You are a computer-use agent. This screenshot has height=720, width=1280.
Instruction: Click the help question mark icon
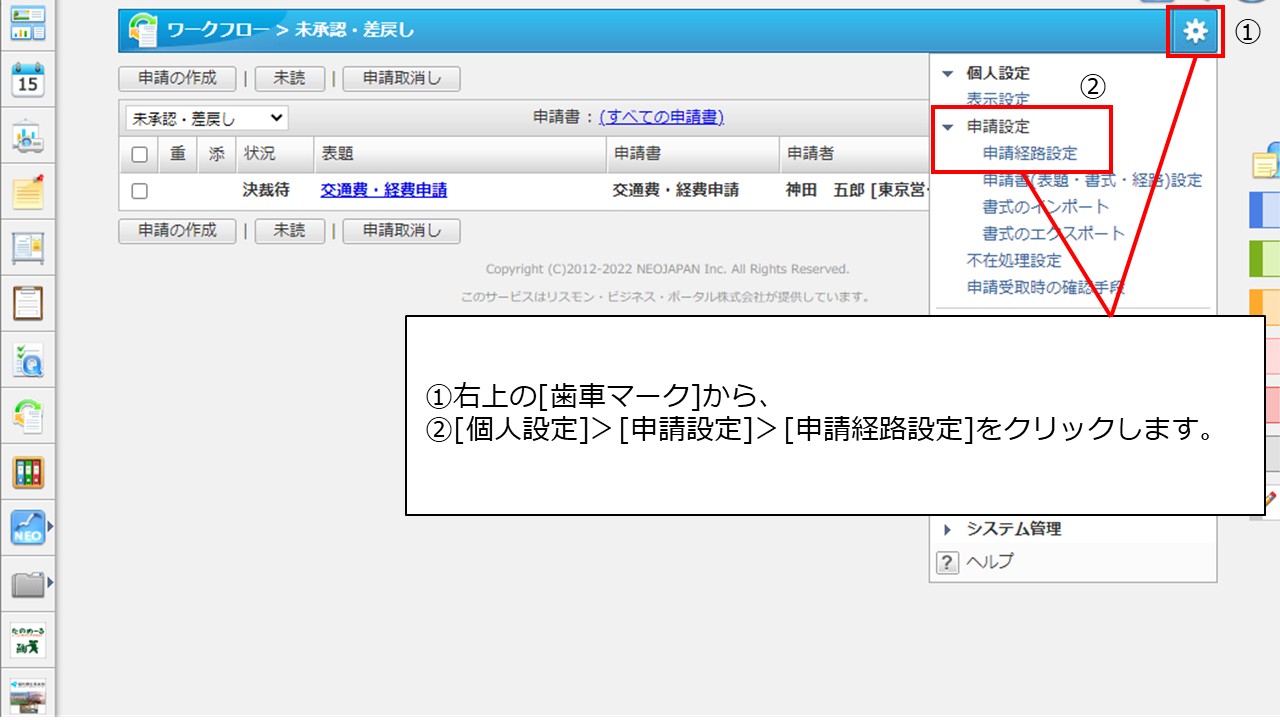pos(947,562)
